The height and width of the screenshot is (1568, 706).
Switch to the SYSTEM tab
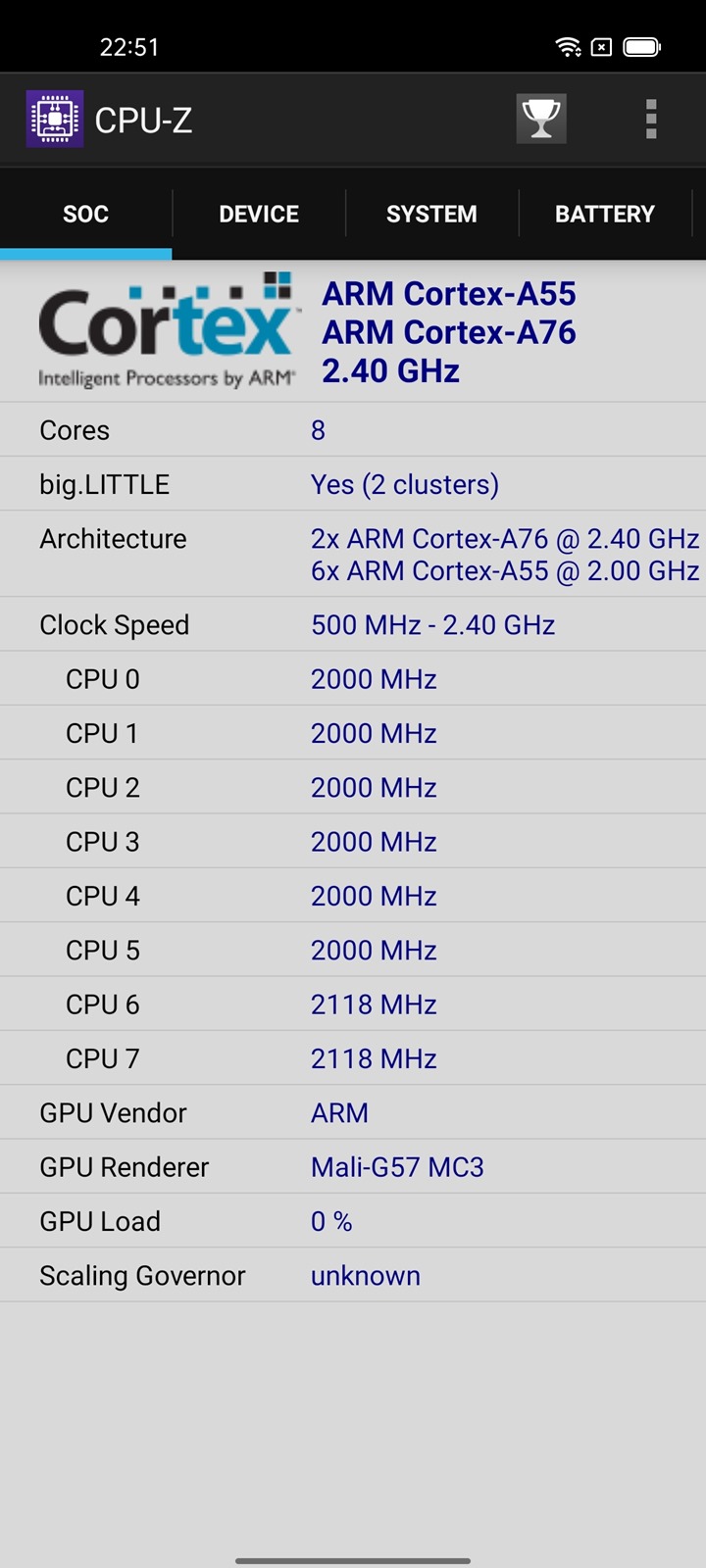pos(431,214)
